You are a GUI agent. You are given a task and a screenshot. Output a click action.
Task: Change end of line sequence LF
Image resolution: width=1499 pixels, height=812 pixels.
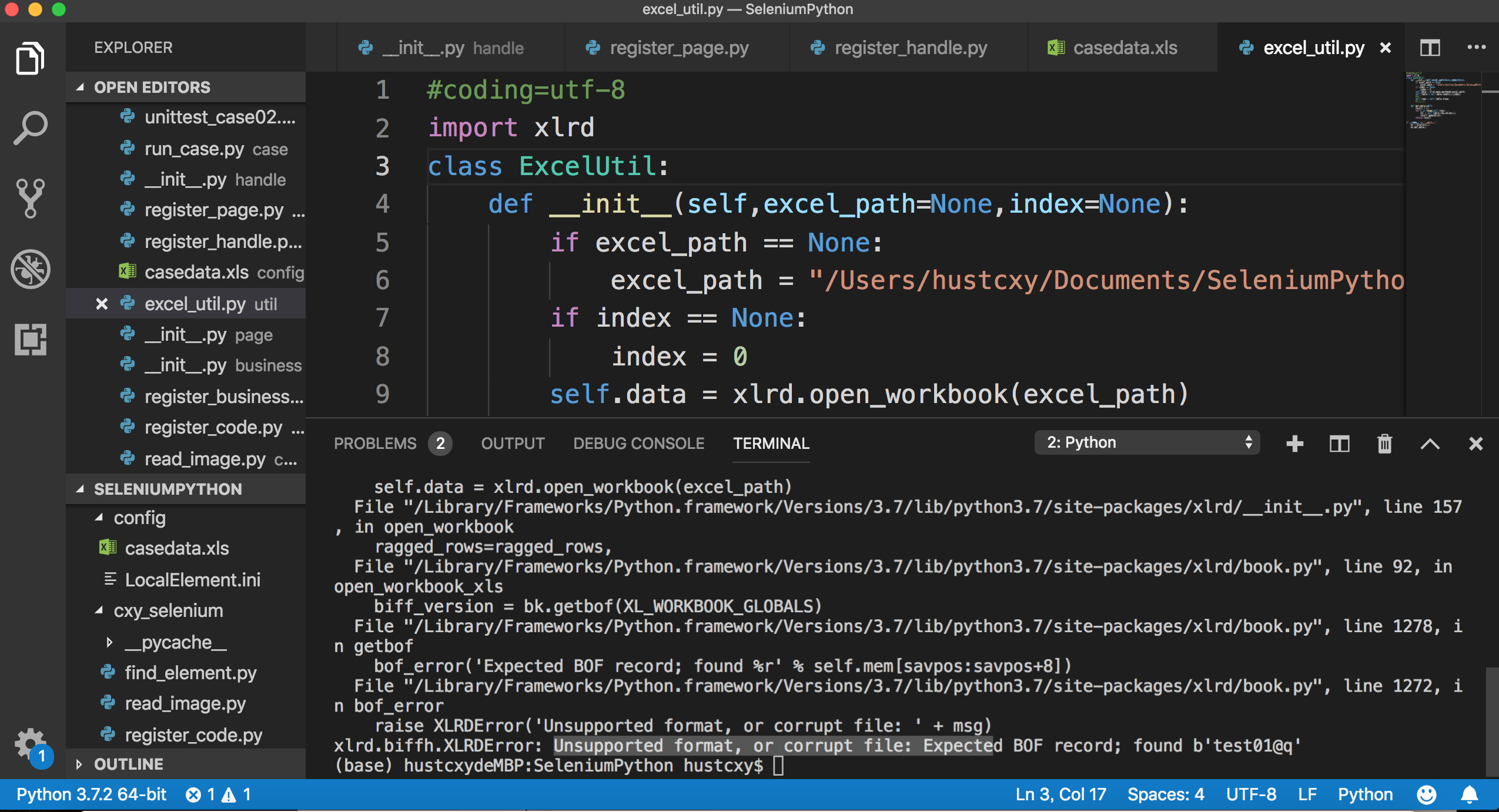[1307, 795]
